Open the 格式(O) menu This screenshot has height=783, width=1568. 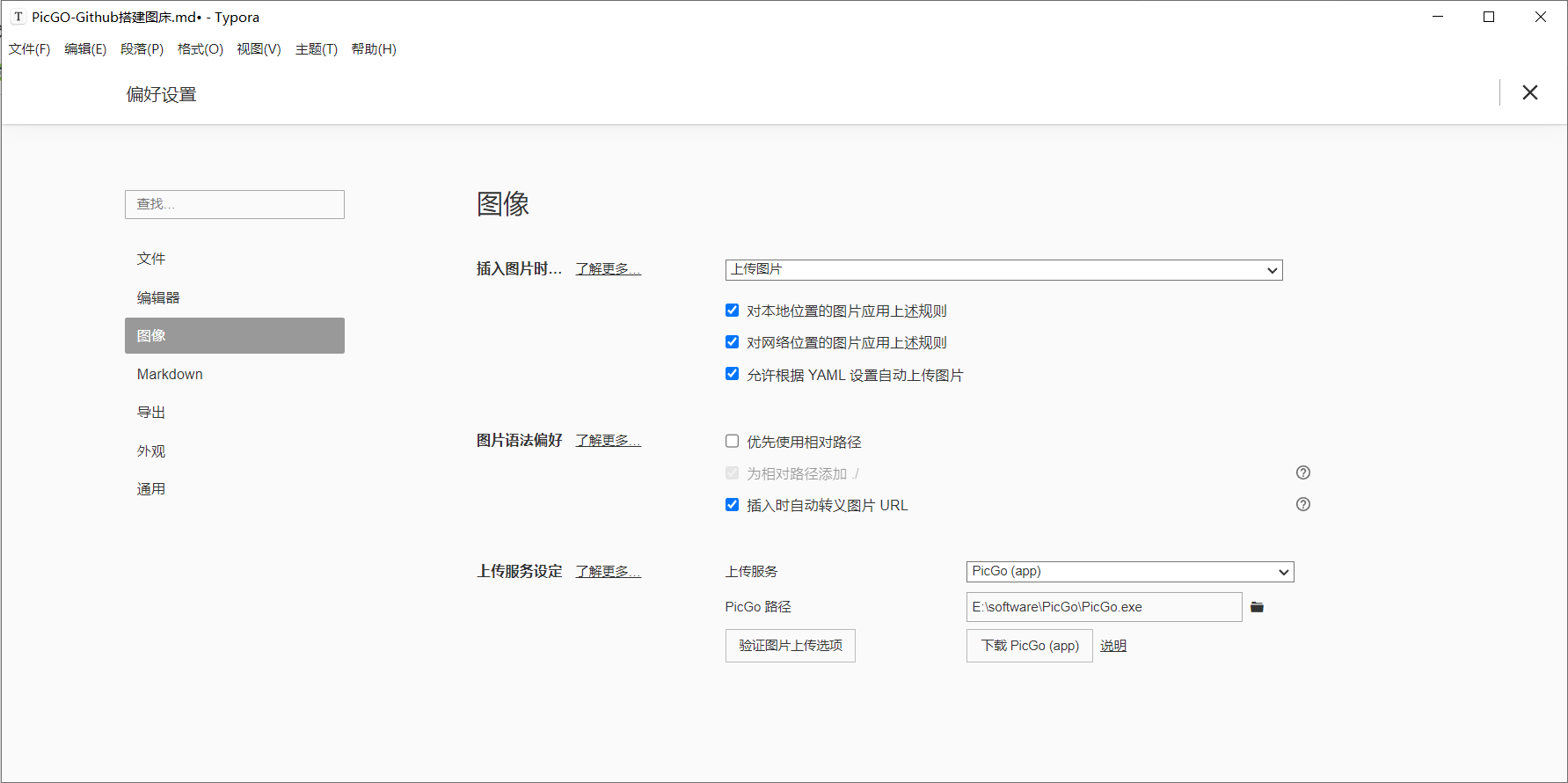201,49
